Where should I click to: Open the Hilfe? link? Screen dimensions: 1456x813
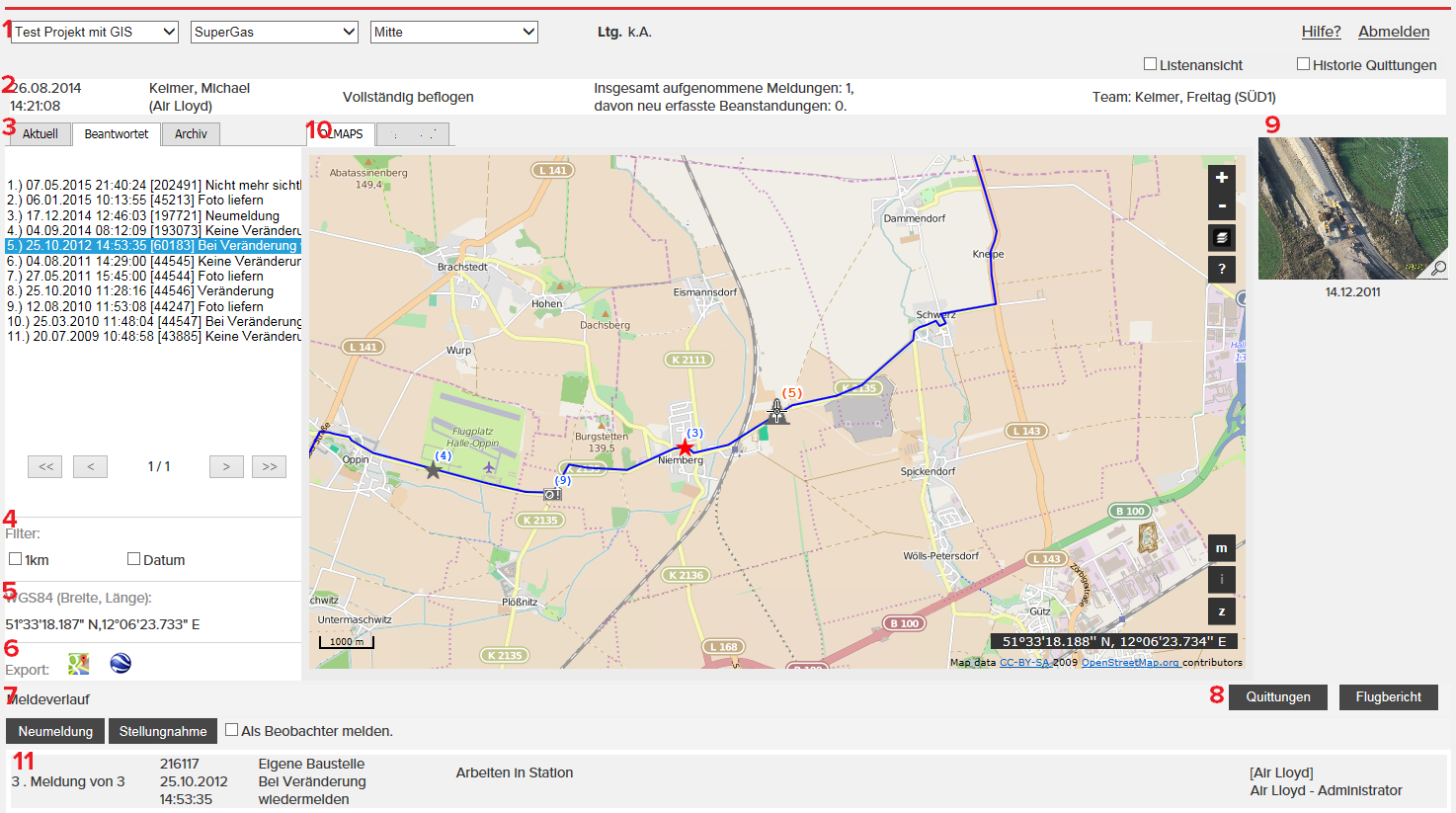click(1321, 32)
